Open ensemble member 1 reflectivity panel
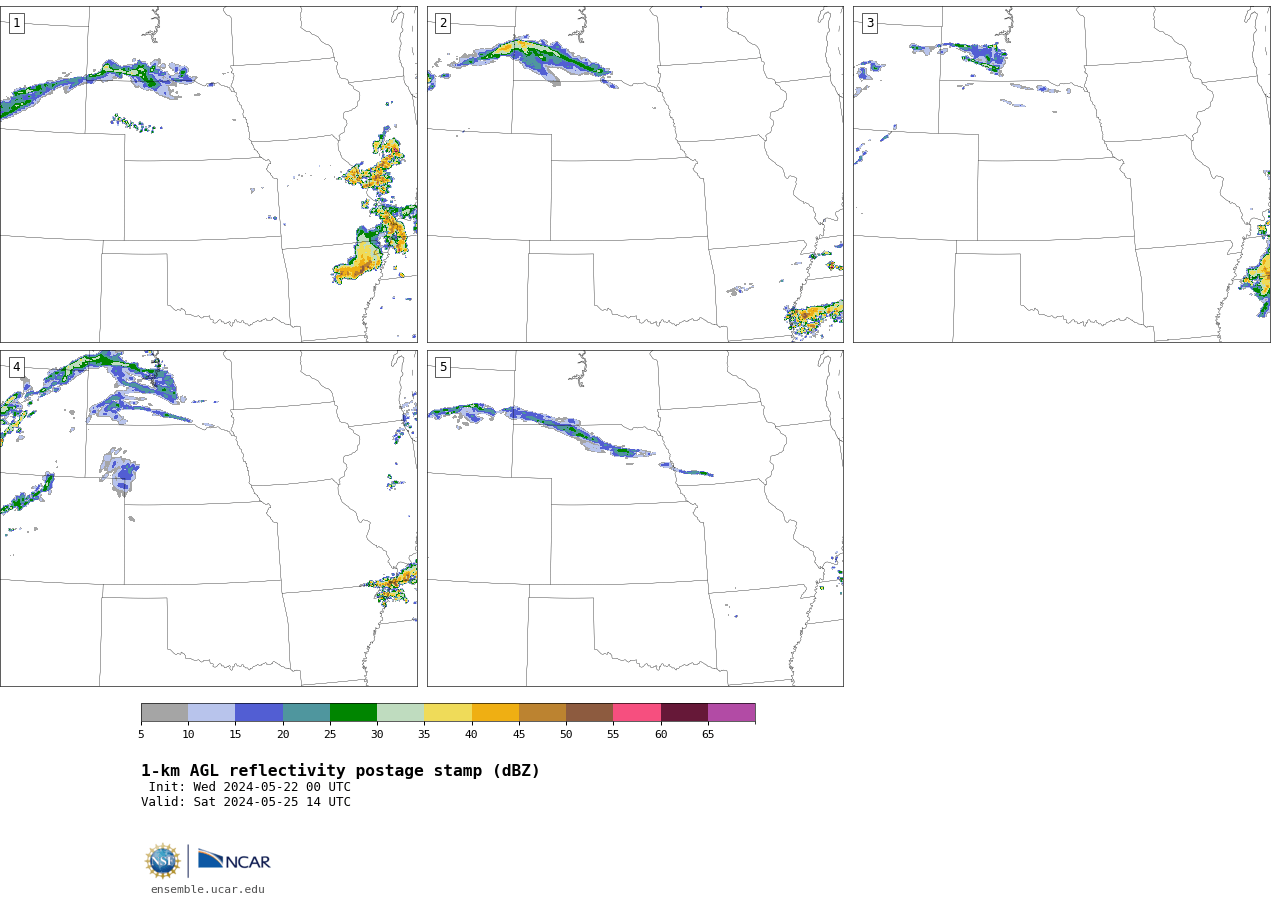The image size is (1280, 901). [x=208, y=174]
